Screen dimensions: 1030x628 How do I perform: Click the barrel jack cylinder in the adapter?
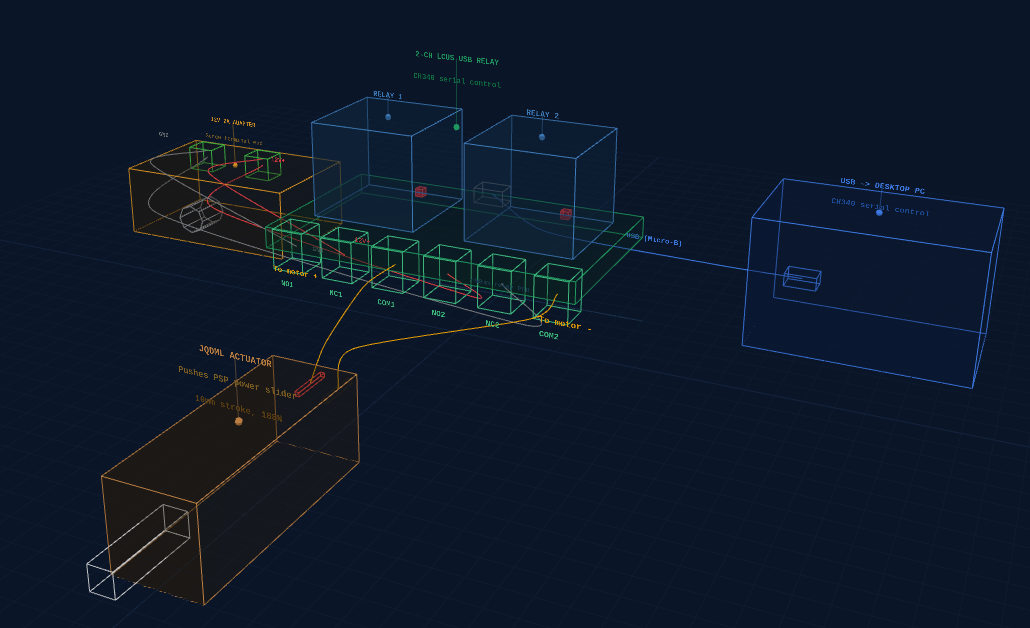click(201, 215)
